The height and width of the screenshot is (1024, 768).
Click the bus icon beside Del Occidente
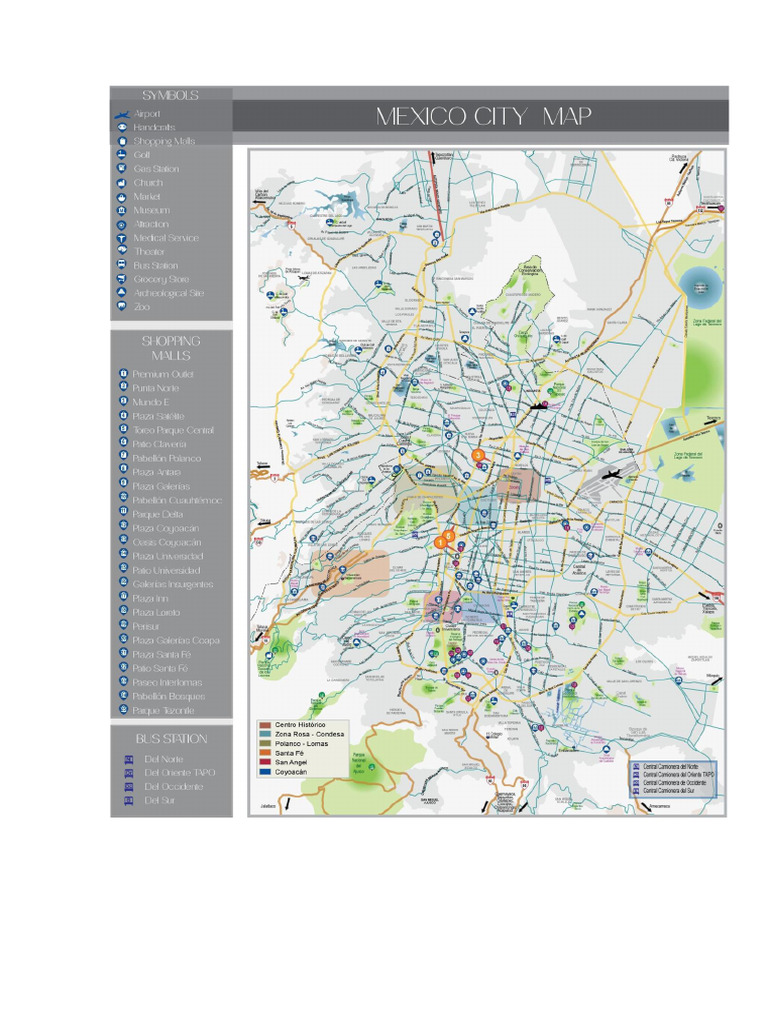click(129, 786)
